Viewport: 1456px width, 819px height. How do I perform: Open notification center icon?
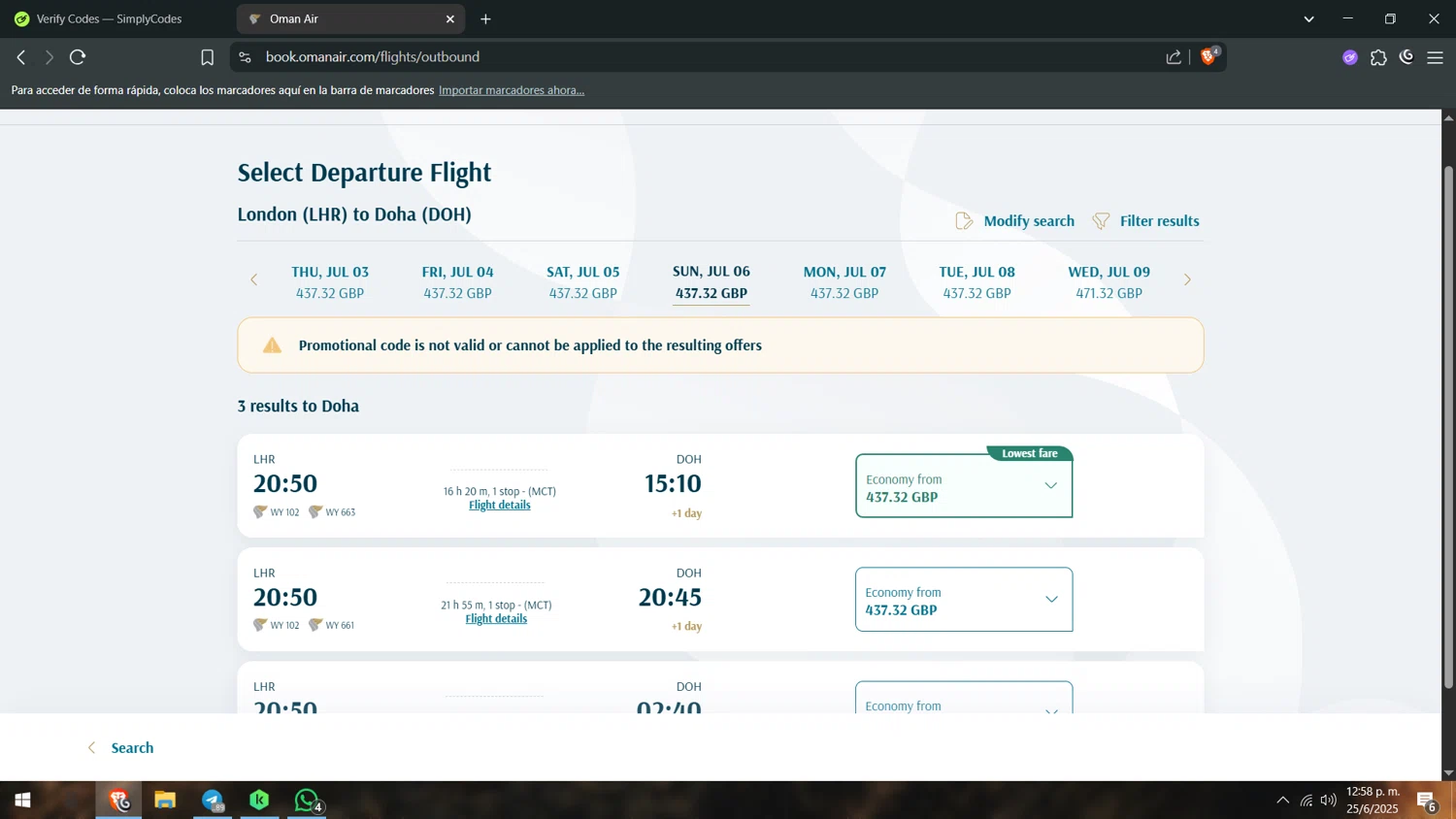(1427, 801)
